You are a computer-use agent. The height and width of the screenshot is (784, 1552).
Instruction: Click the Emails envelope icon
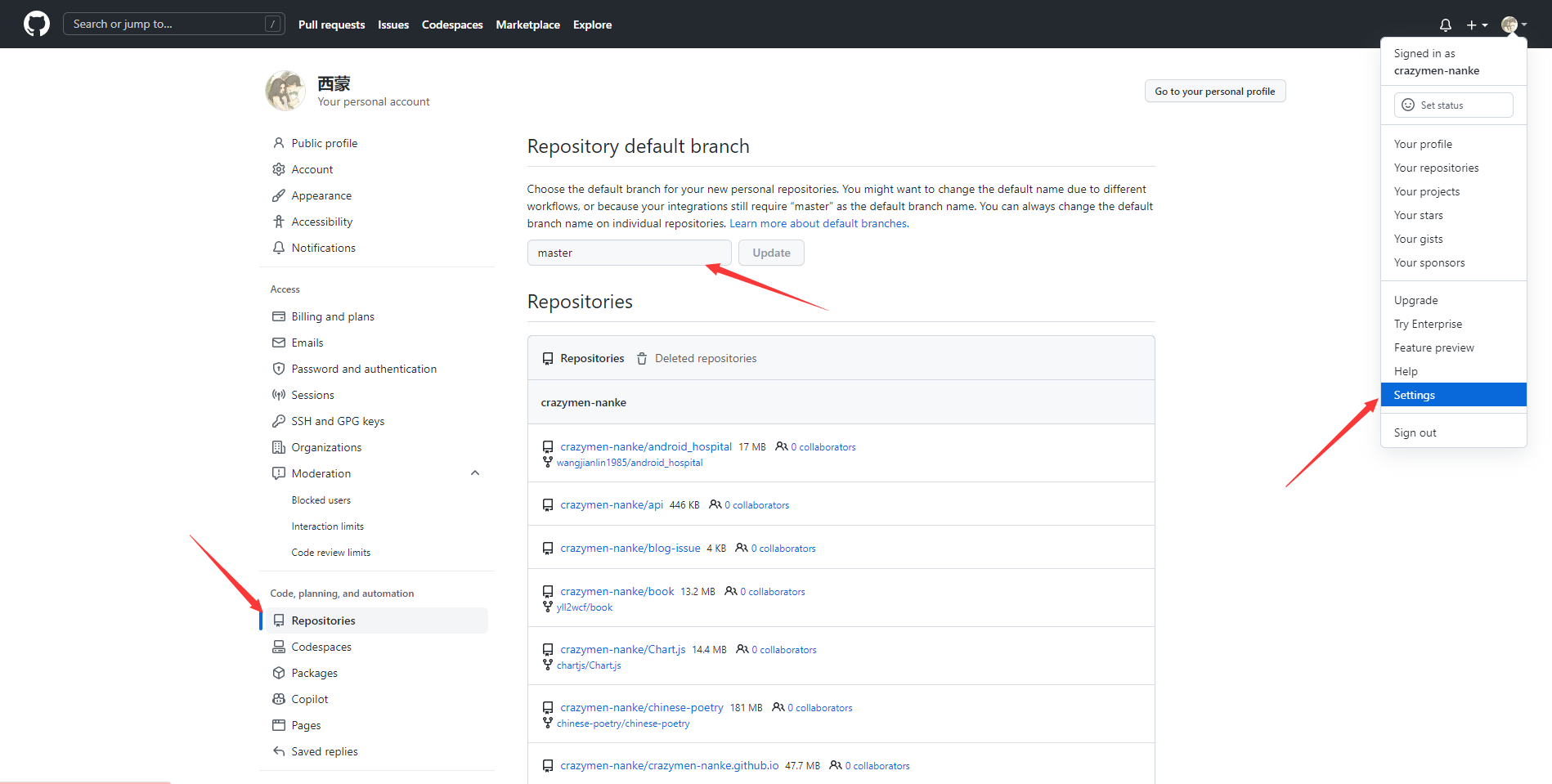279,343
